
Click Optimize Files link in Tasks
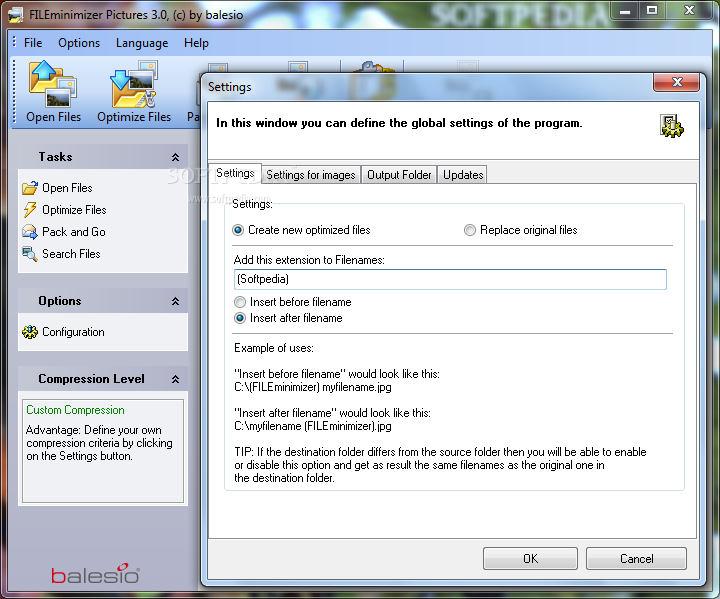point(74,209)
